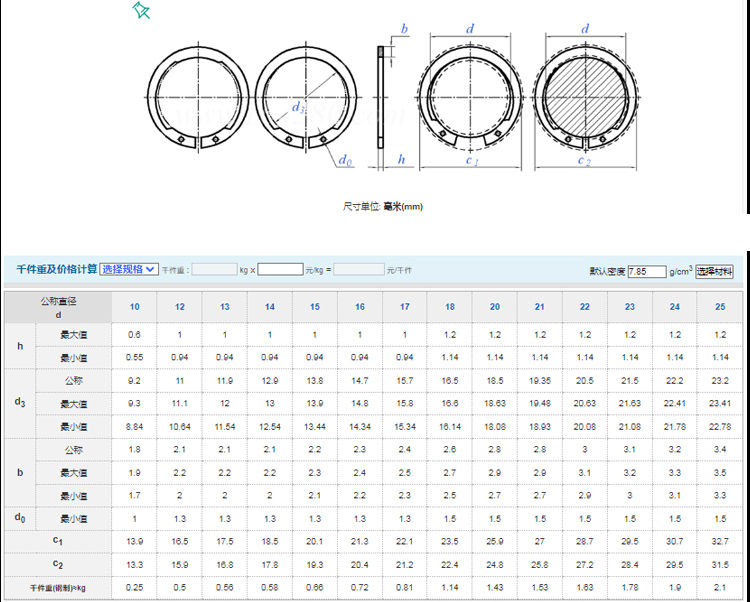Open nominal diameter 21 column link

pos(540,307)
